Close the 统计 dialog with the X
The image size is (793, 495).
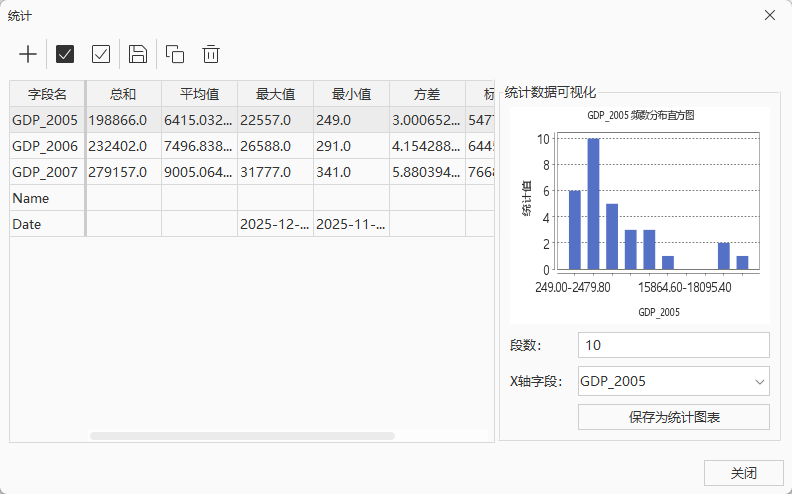click(x=769, y=15)
